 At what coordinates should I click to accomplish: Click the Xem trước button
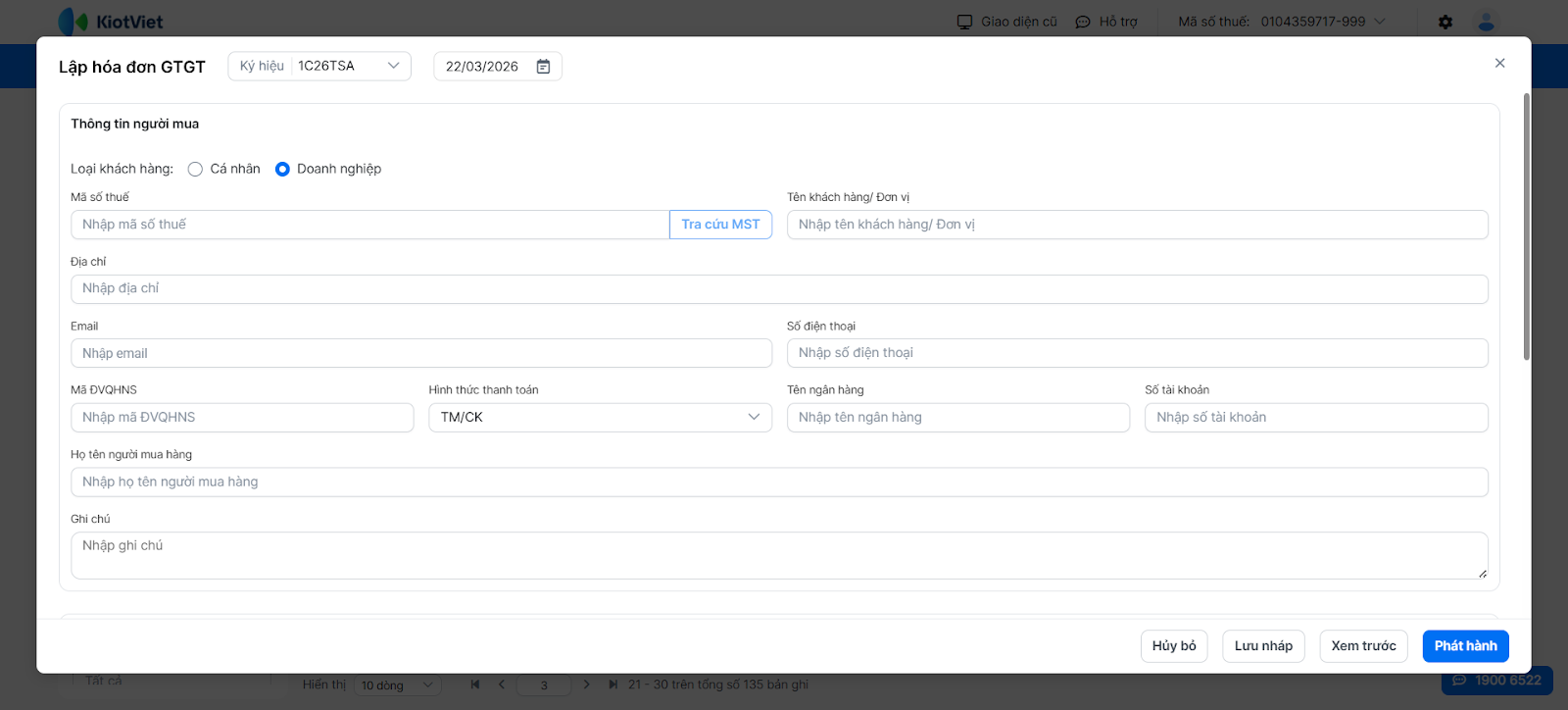(x=1363, y=646)
